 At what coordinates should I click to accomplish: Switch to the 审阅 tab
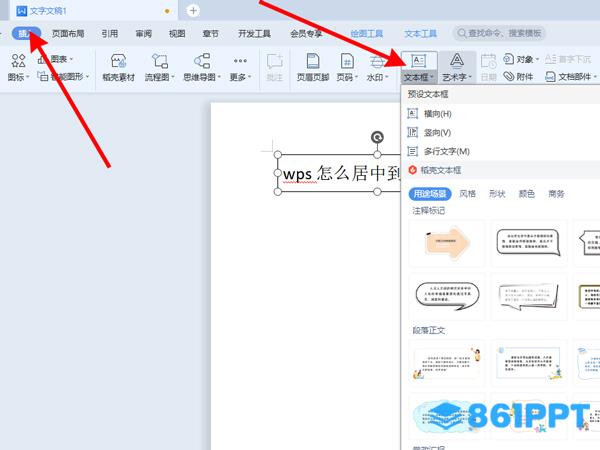pos(143,33)
